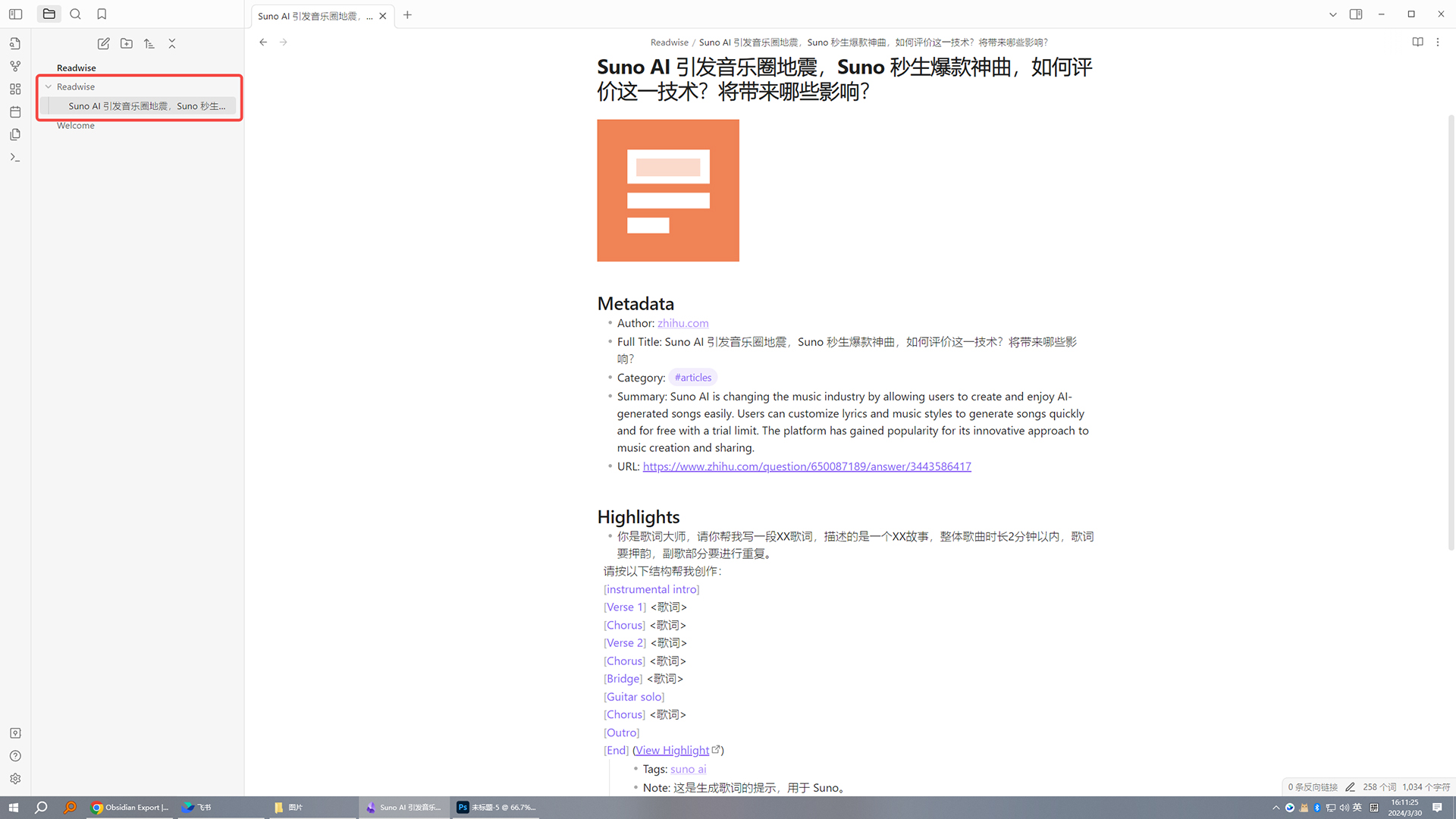Open the canvas icon in the ribbon
Image resolution: width=1456 pixels, height=819 pixels.
tap(15, 89)
